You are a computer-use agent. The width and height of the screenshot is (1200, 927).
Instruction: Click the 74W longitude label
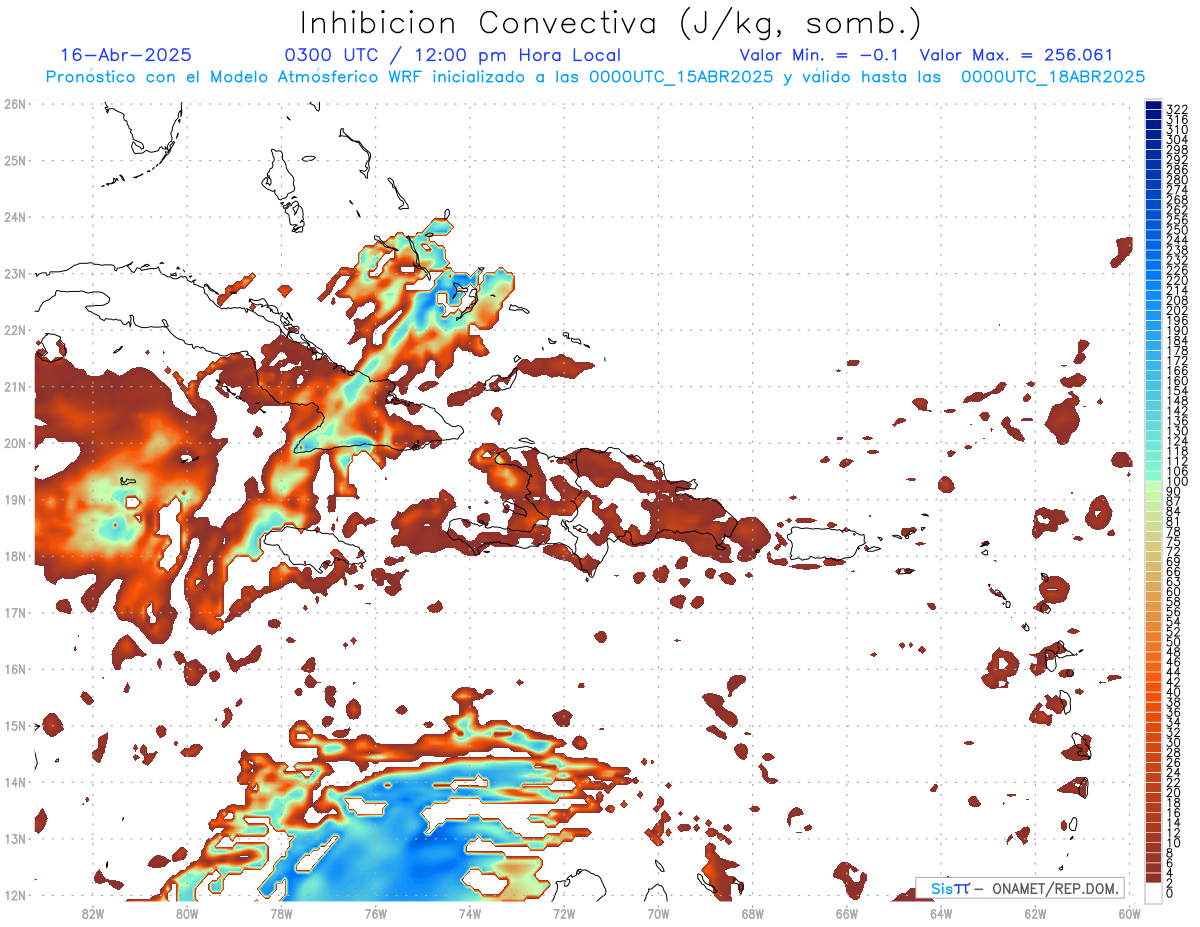[x=470, y=913]
